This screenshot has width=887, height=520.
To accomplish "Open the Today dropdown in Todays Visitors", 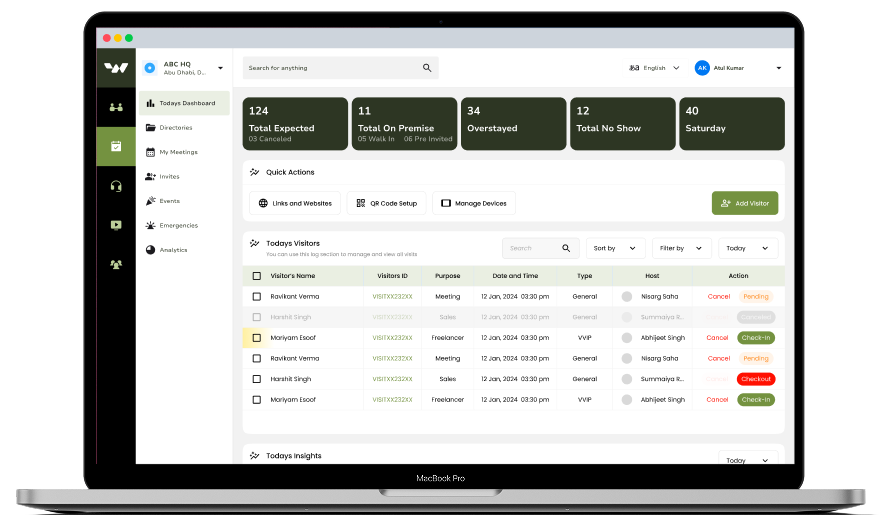I will click(748, 248).
